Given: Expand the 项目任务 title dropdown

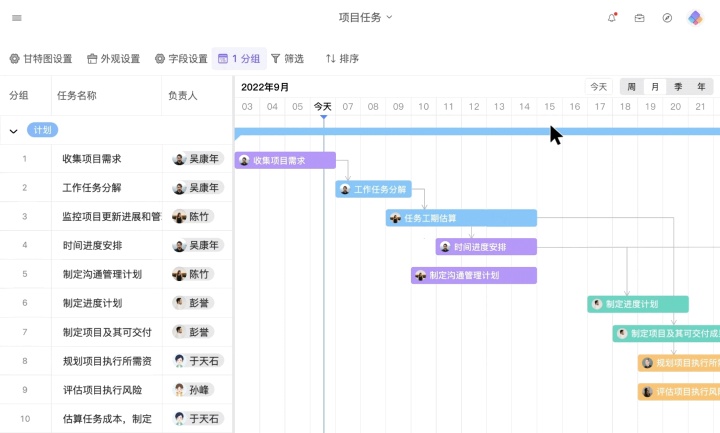Looking at the screenshot, I should coord(366,17).
